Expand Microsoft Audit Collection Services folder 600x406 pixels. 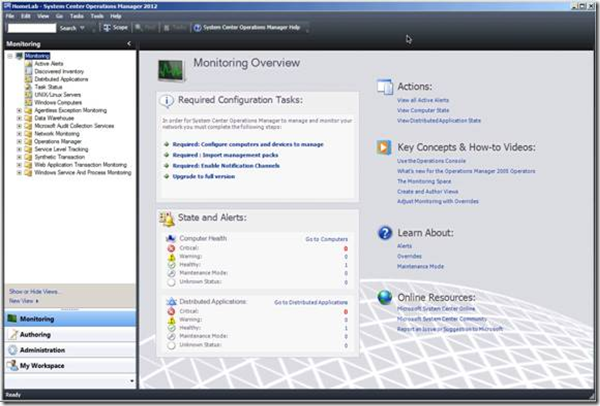[19, 126]
